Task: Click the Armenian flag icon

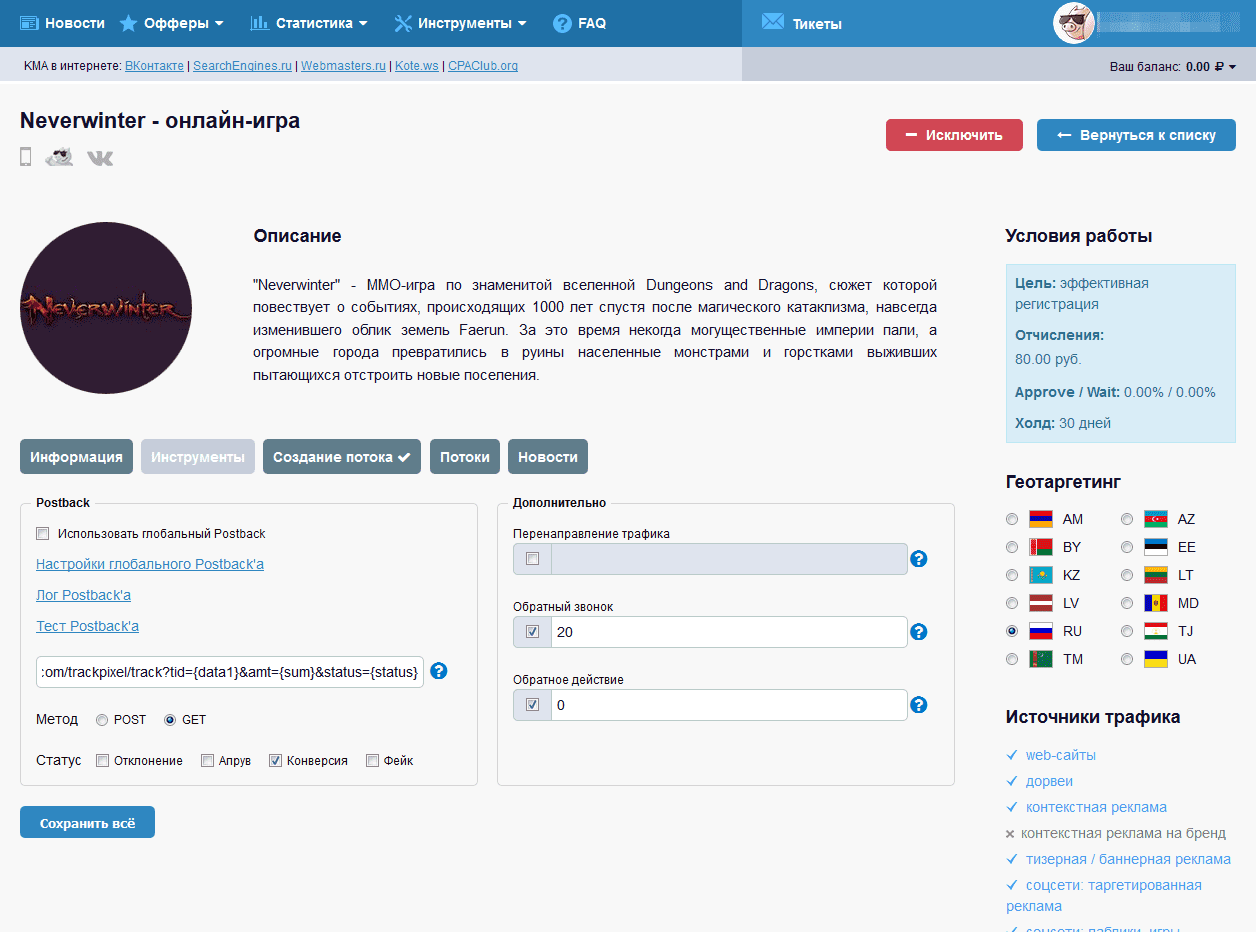Action: (x=1041, y=519)
